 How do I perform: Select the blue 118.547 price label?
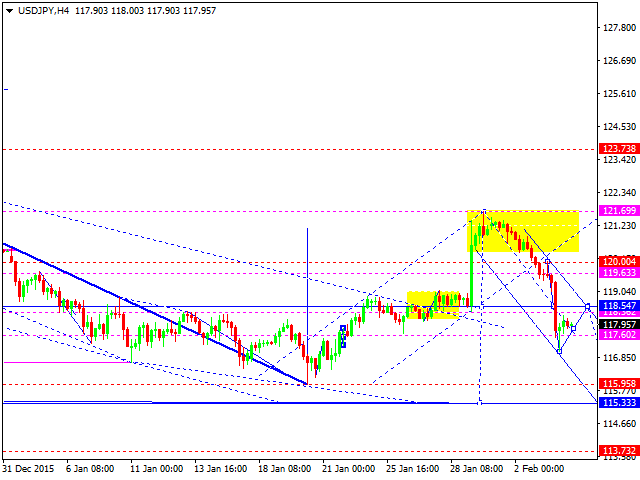[619, 305]
